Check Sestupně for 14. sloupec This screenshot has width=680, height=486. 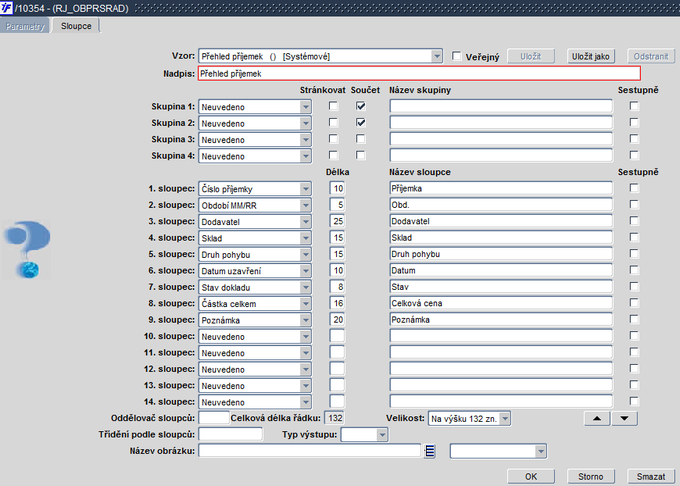[x=634, y=401]
